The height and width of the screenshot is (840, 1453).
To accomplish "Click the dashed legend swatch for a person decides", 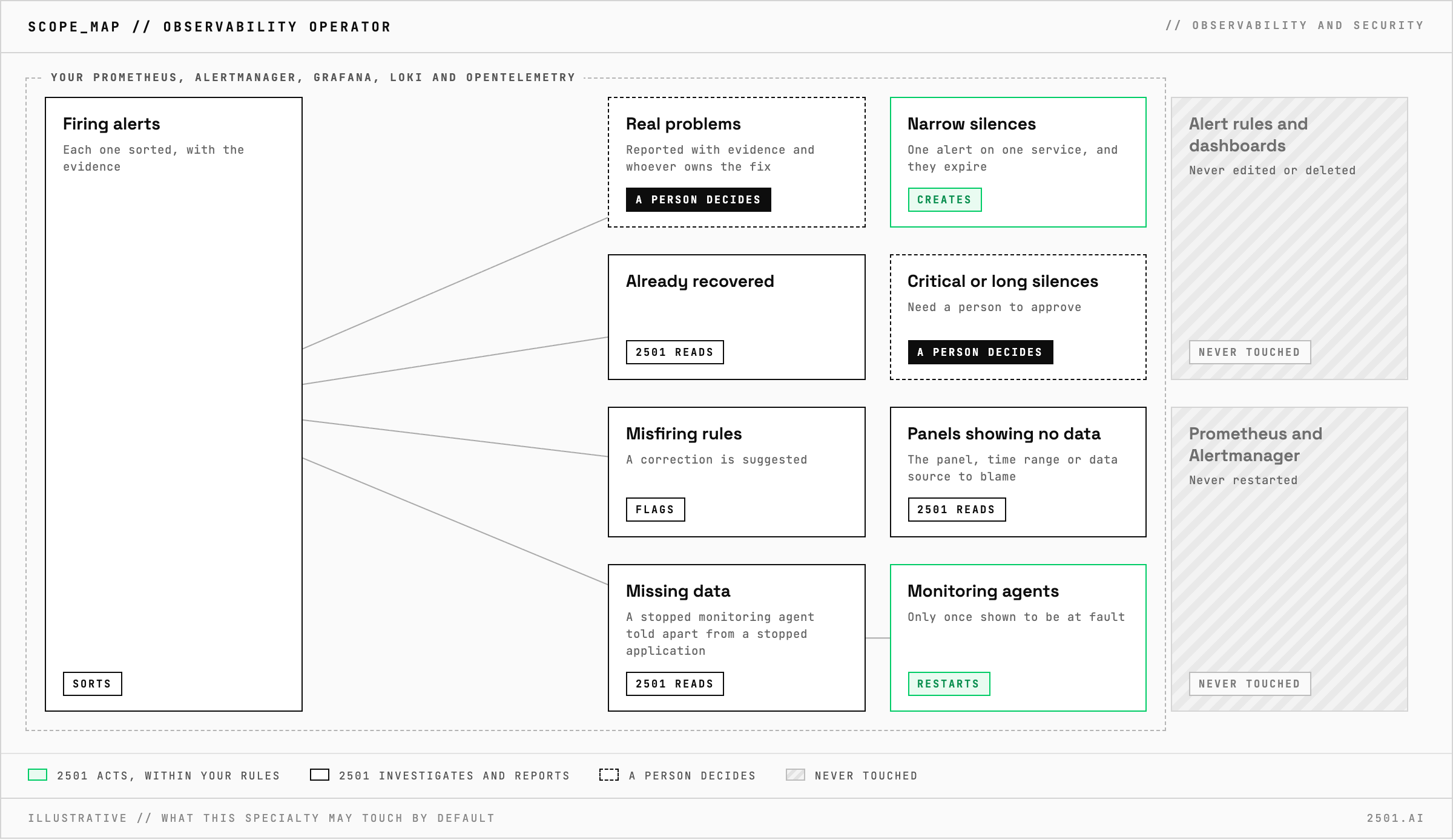I will pyautogui.click(x=609, y=775).
